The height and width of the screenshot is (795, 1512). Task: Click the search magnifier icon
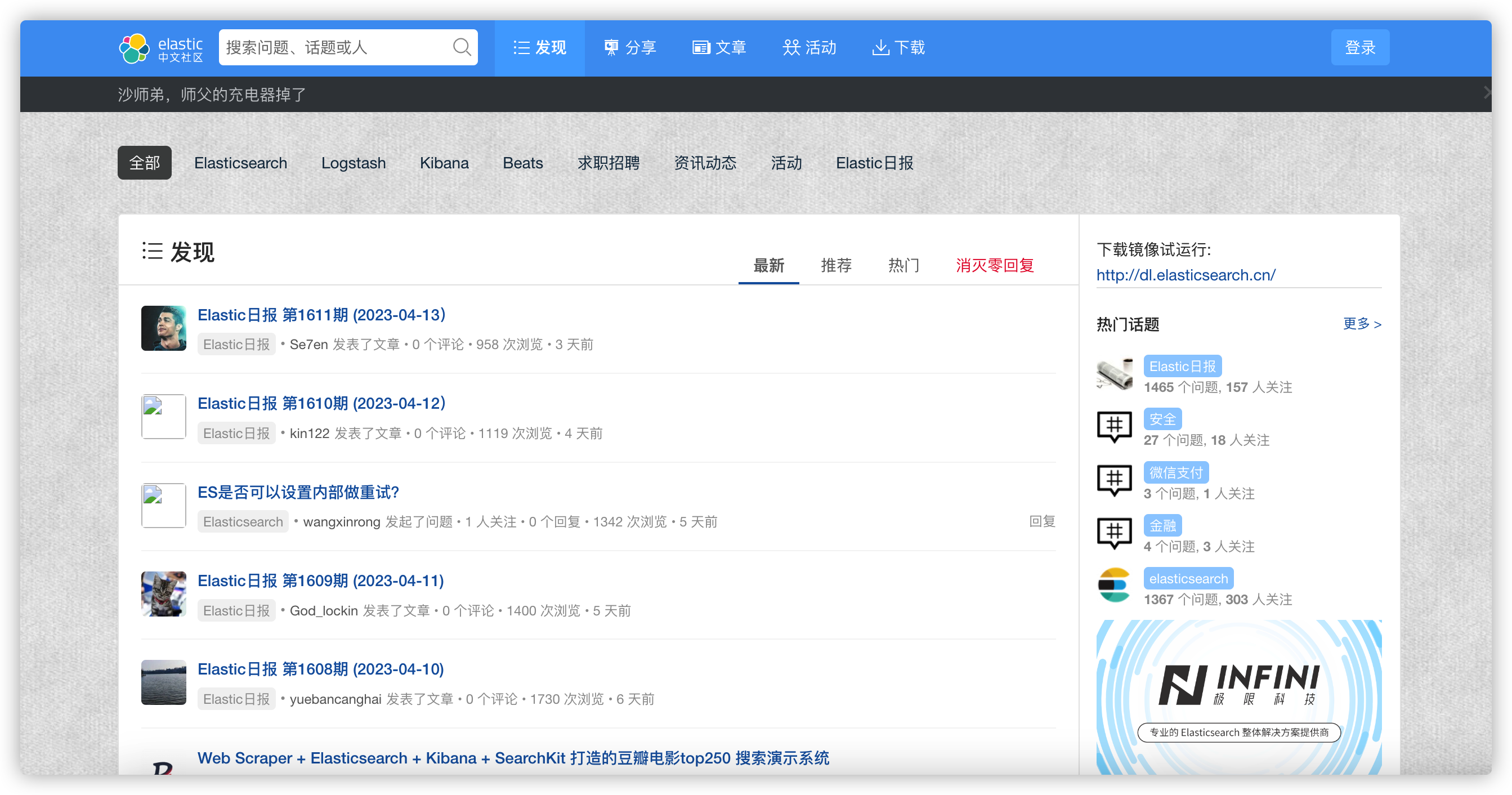click(462, 47)
